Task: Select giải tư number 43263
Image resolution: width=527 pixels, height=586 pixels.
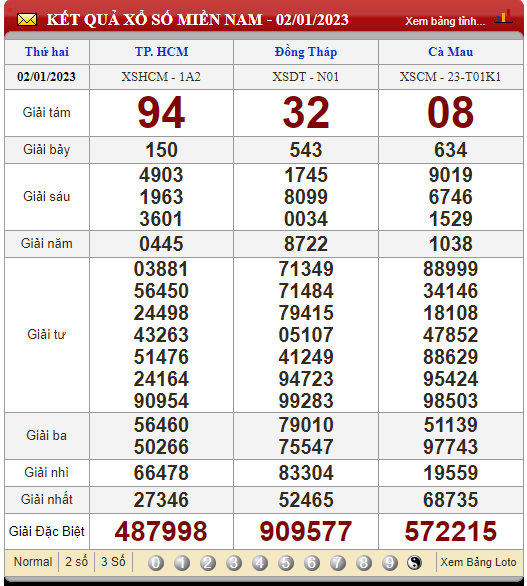Action: (161, 335)
